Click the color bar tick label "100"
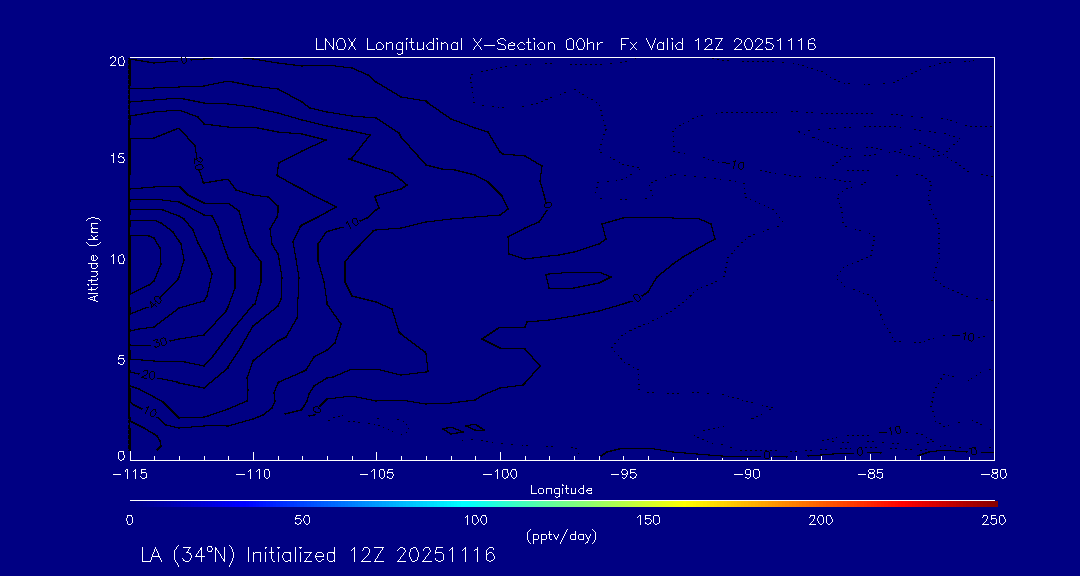The height and width of the screenshot is (576, 1080). (477, 520)
